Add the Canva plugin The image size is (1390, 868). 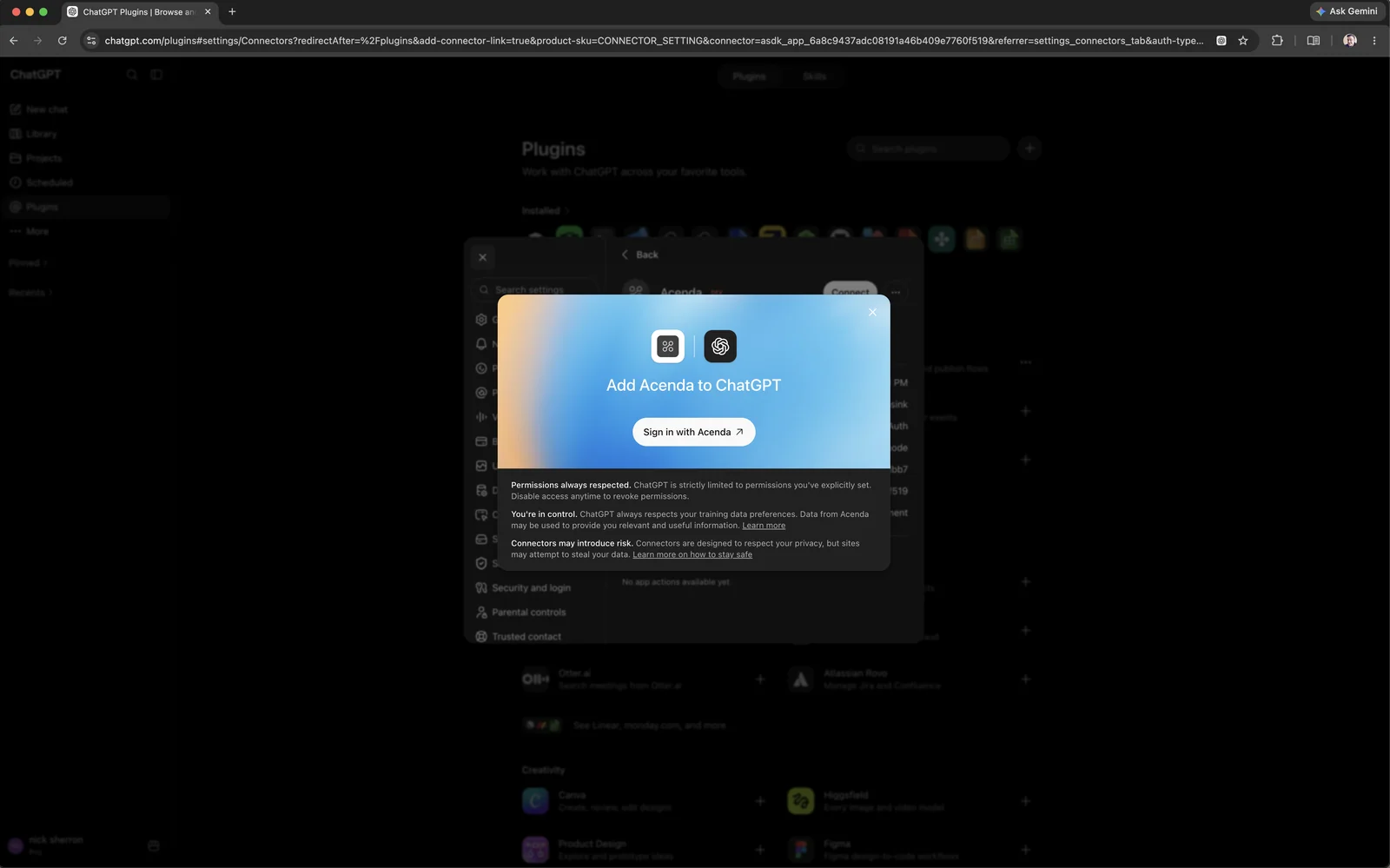point(760,801)
